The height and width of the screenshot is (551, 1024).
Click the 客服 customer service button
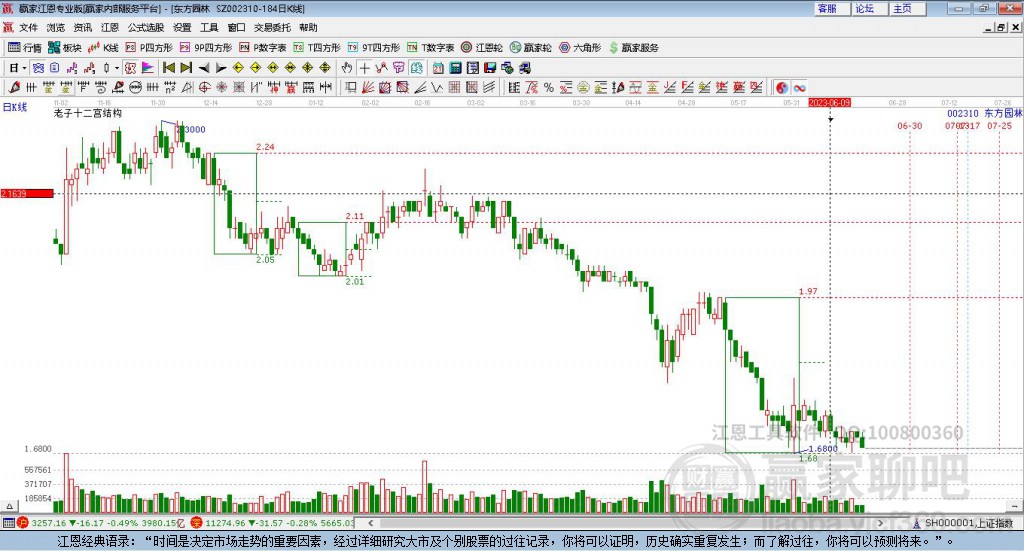point(832,8)
